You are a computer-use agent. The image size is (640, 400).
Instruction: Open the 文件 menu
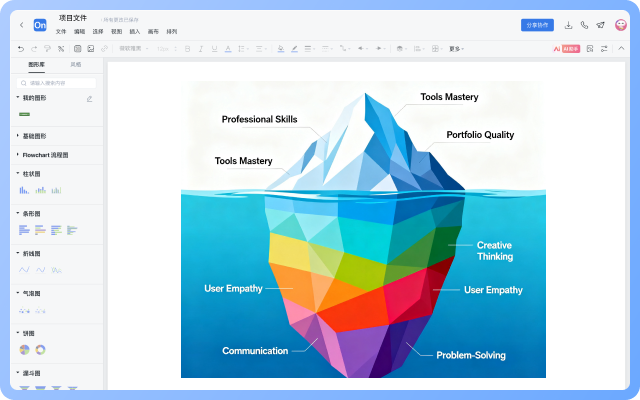[x=61, y=32]
